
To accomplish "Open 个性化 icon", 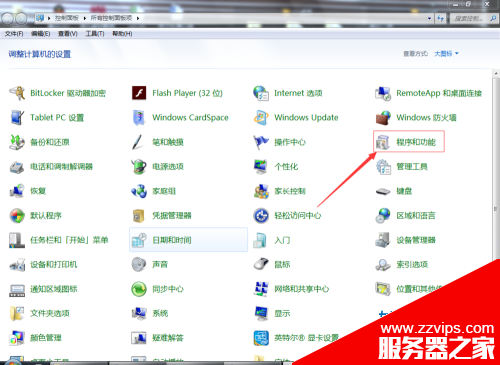I will coord(261,167).
